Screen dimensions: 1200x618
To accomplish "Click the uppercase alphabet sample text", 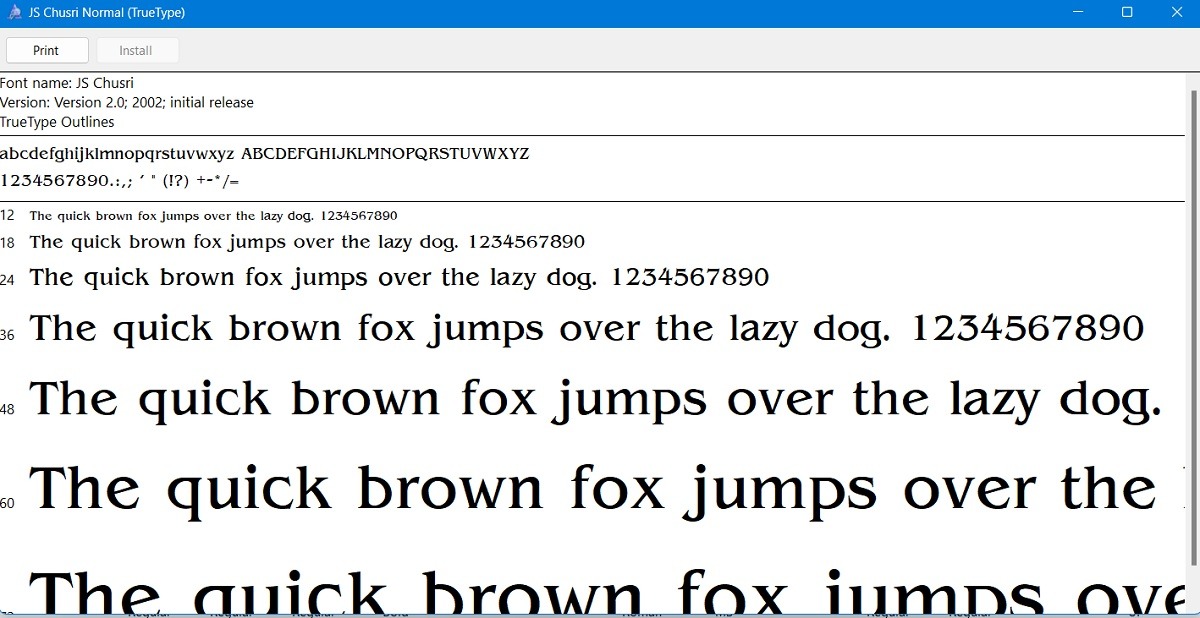I will coord(385,153).
